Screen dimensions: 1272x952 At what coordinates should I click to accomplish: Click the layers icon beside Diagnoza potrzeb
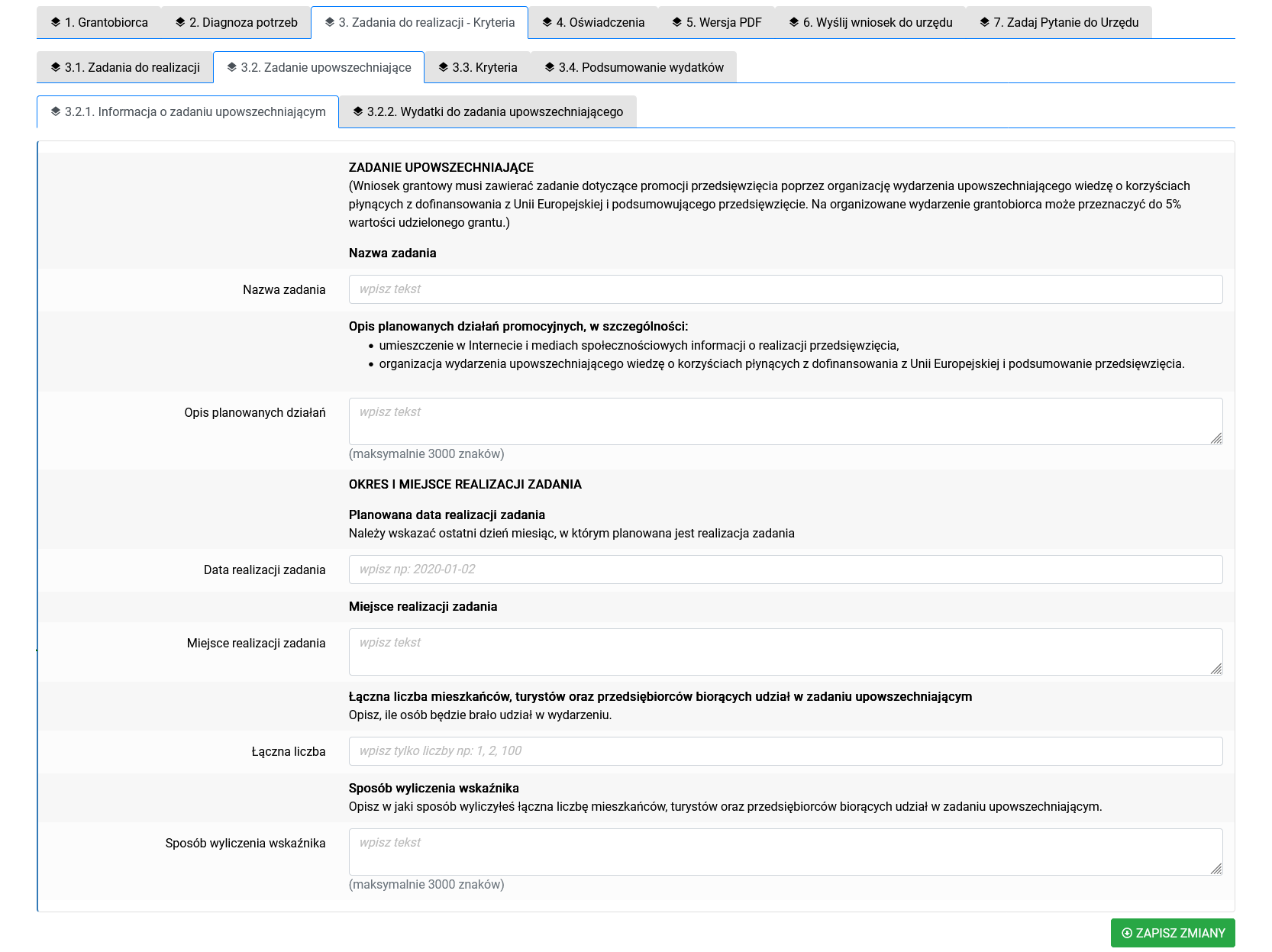click(180, 22)
